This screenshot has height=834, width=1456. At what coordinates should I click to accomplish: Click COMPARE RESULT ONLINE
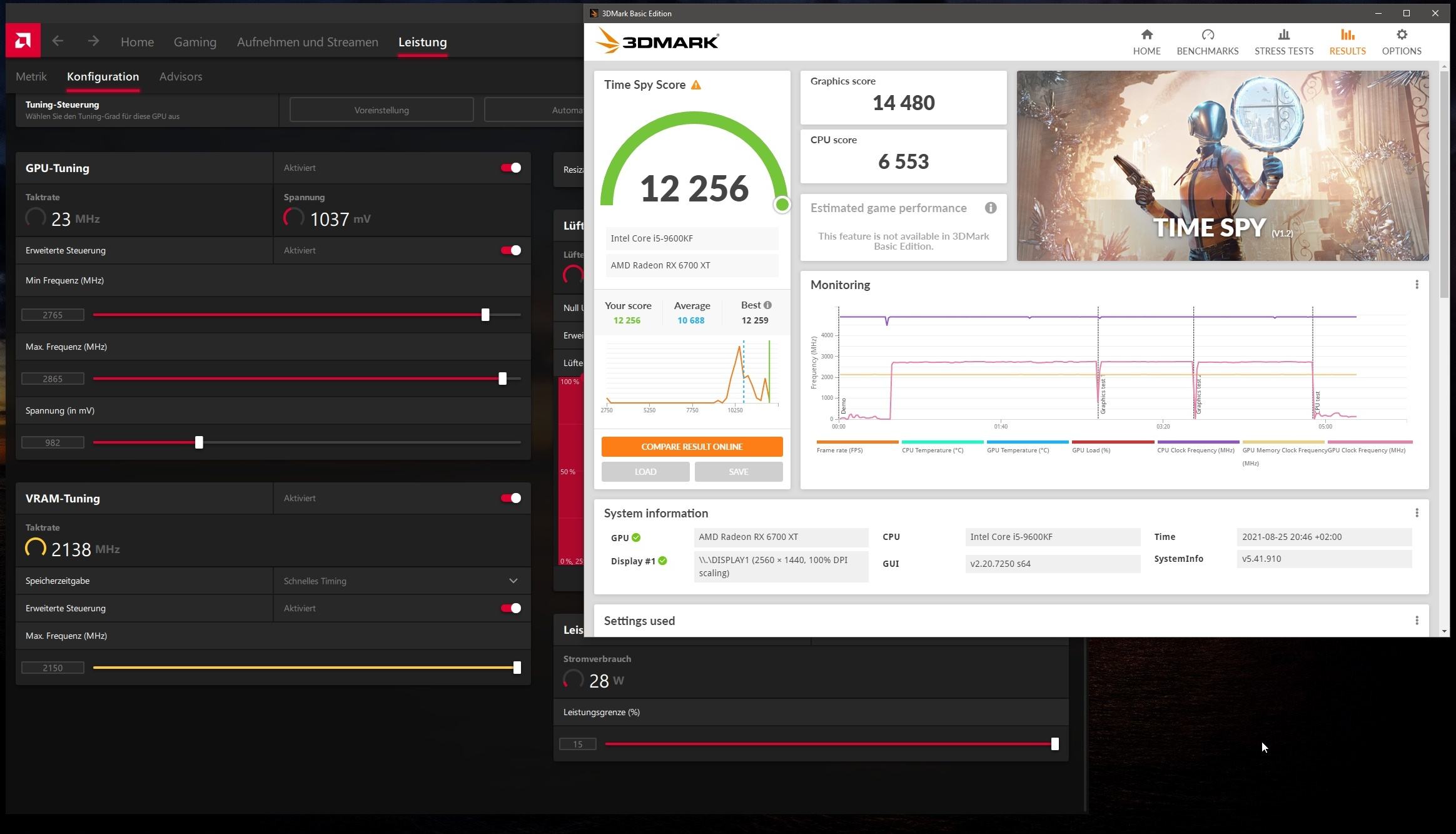click(x=692, y=447)
